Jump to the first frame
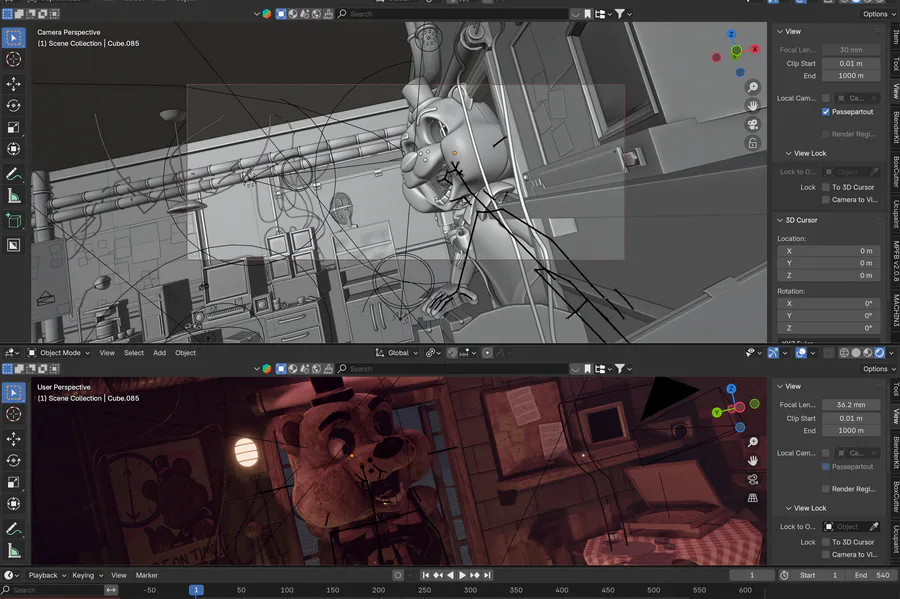Viewport: 900px width, 599px height. (425, 575)
